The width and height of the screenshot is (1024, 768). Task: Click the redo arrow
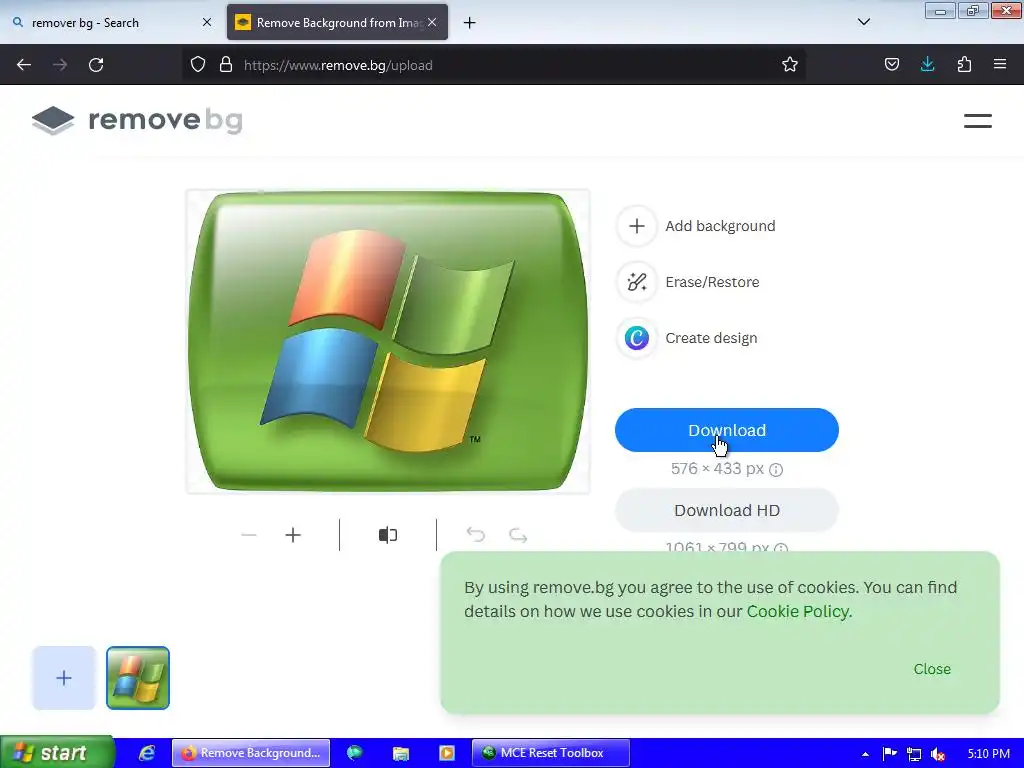pos(518,536)
